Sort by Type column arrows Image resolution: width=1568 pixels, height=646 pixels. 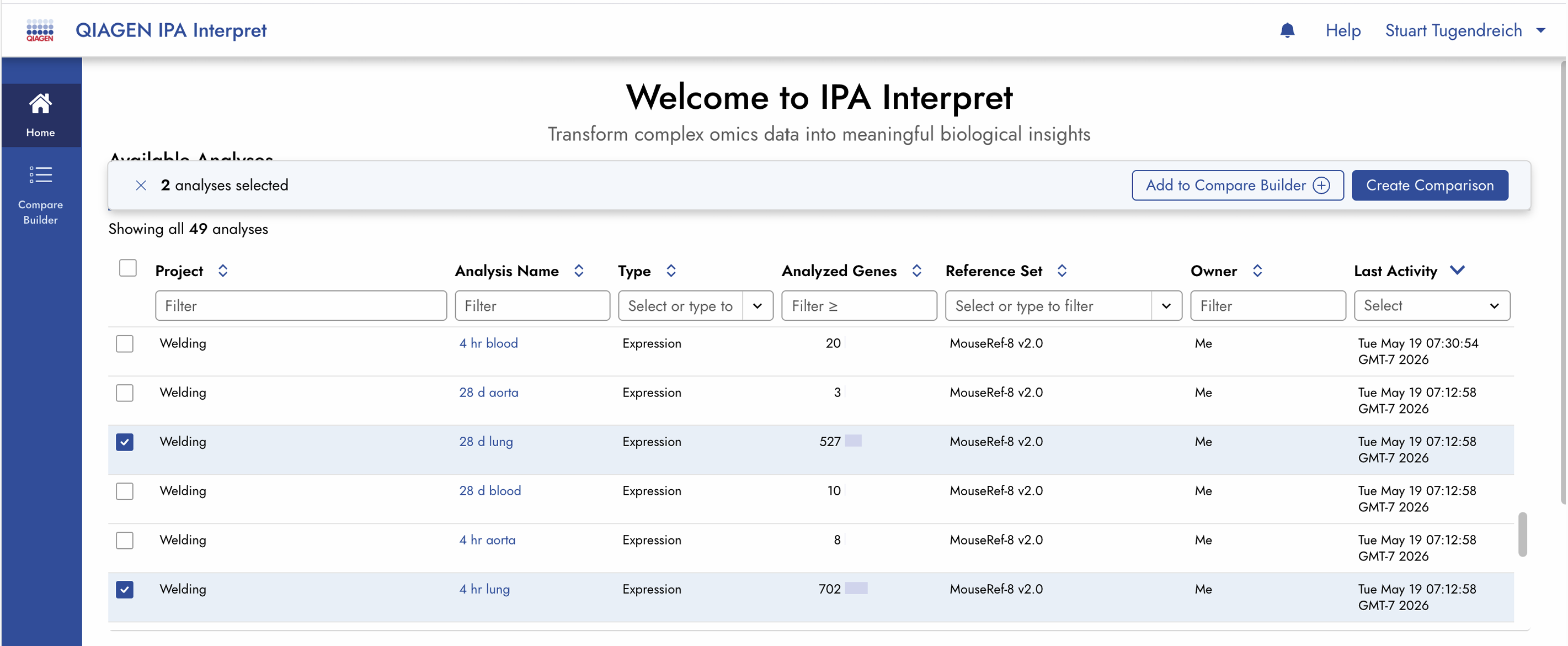coord(671,271)
